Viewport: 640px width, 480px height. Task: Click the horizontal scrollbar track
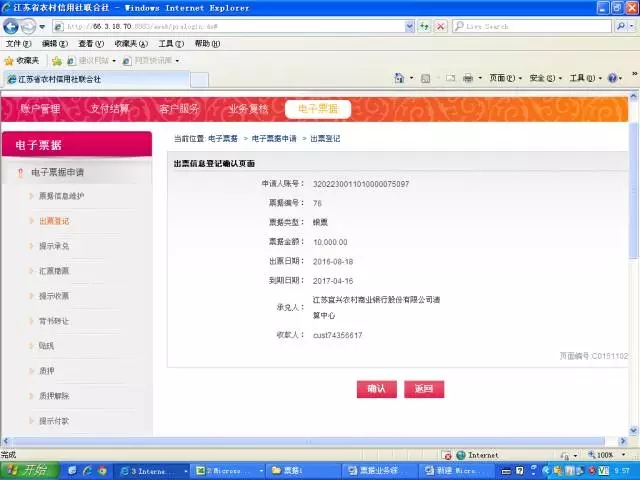[309, 441]
